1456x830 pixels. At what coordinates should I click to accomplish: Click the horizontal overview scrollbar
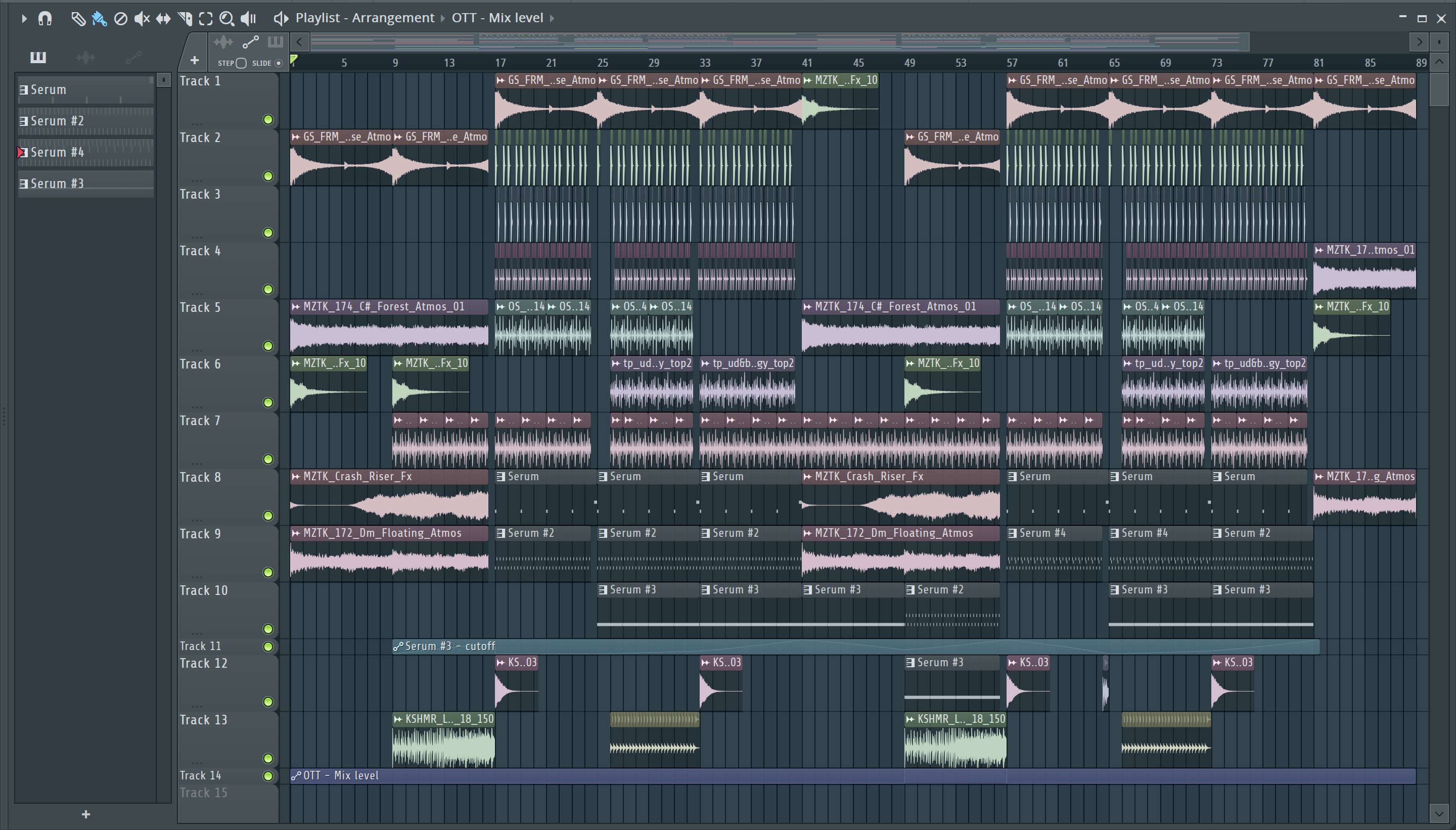(x=779, y=41)
